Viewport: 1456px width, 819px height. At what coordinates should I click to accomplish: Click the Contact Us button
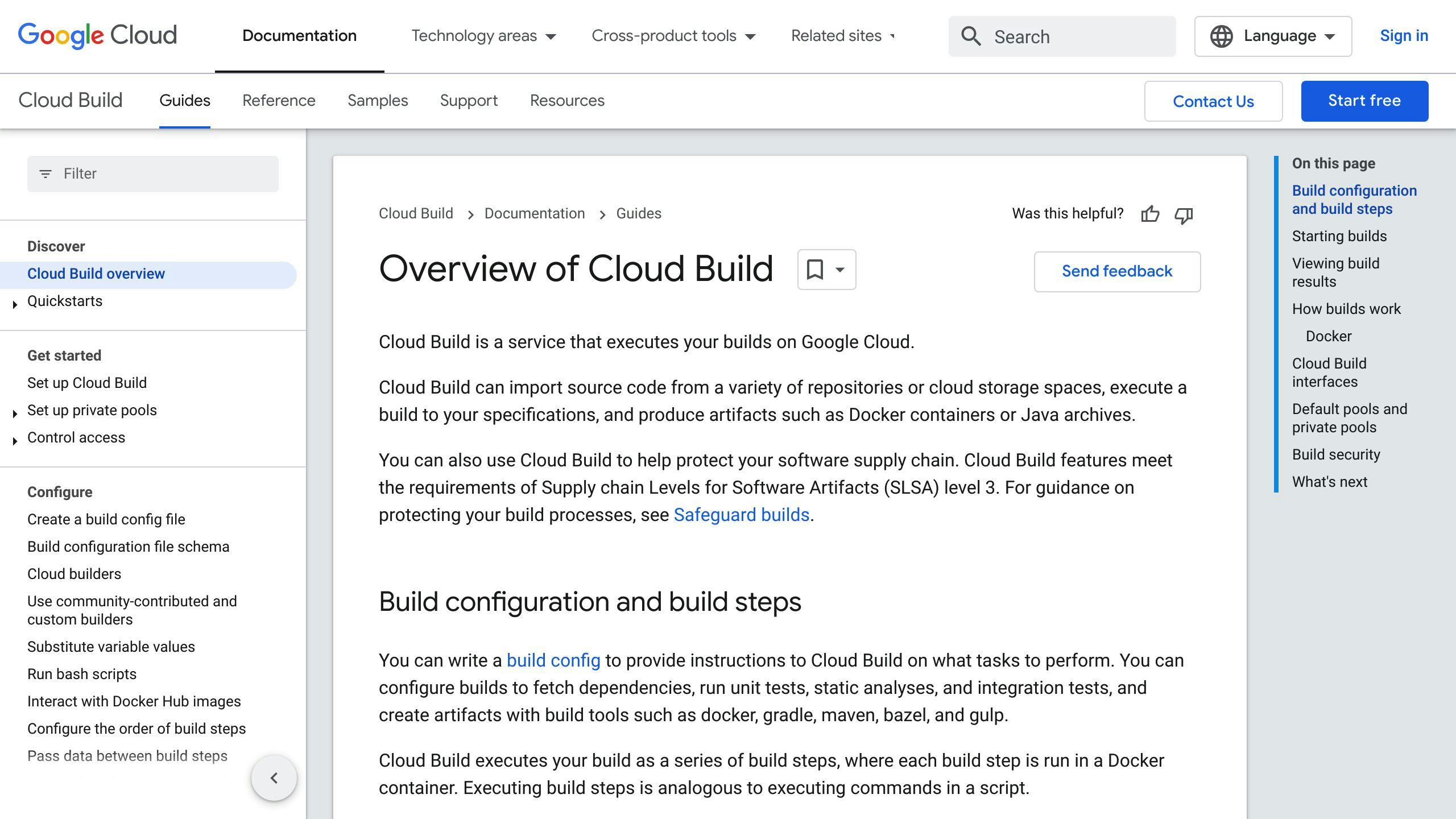coord(1213,101)
